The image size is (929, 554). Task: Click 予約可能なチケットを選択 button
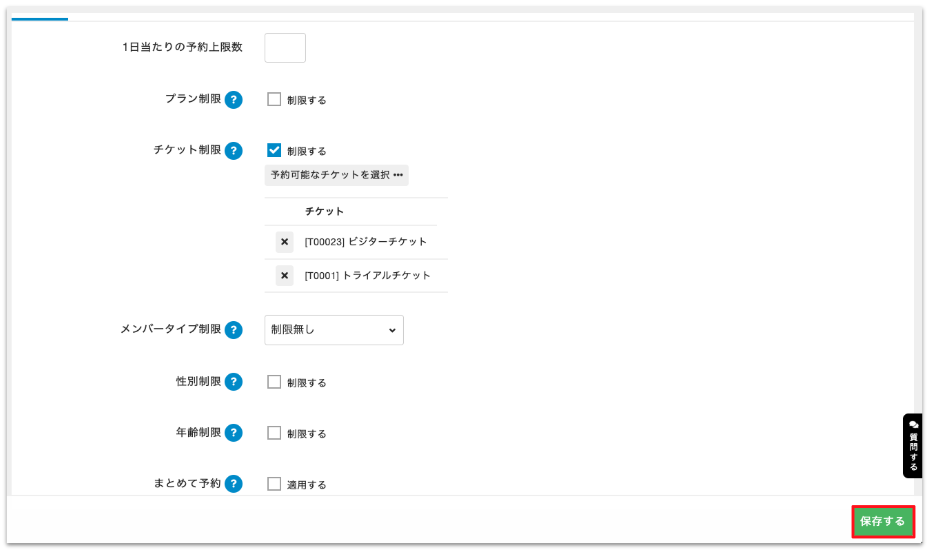[x=337, y=175]
